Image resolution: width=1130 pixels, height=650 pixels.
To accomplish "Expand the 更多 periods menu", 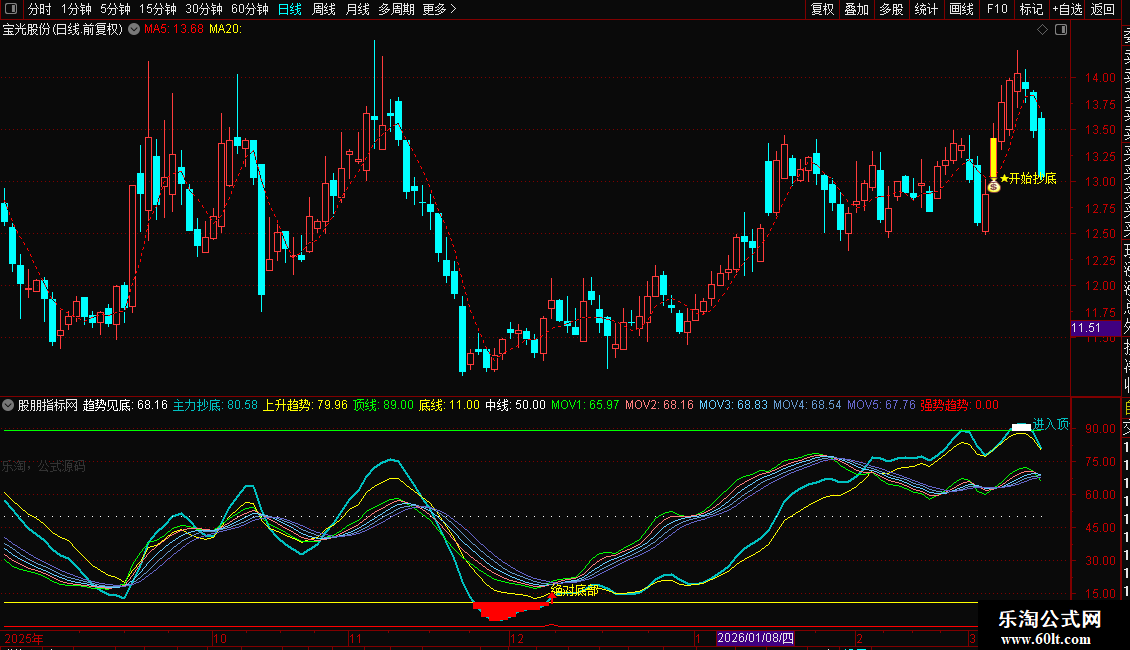I will point(439,9).
